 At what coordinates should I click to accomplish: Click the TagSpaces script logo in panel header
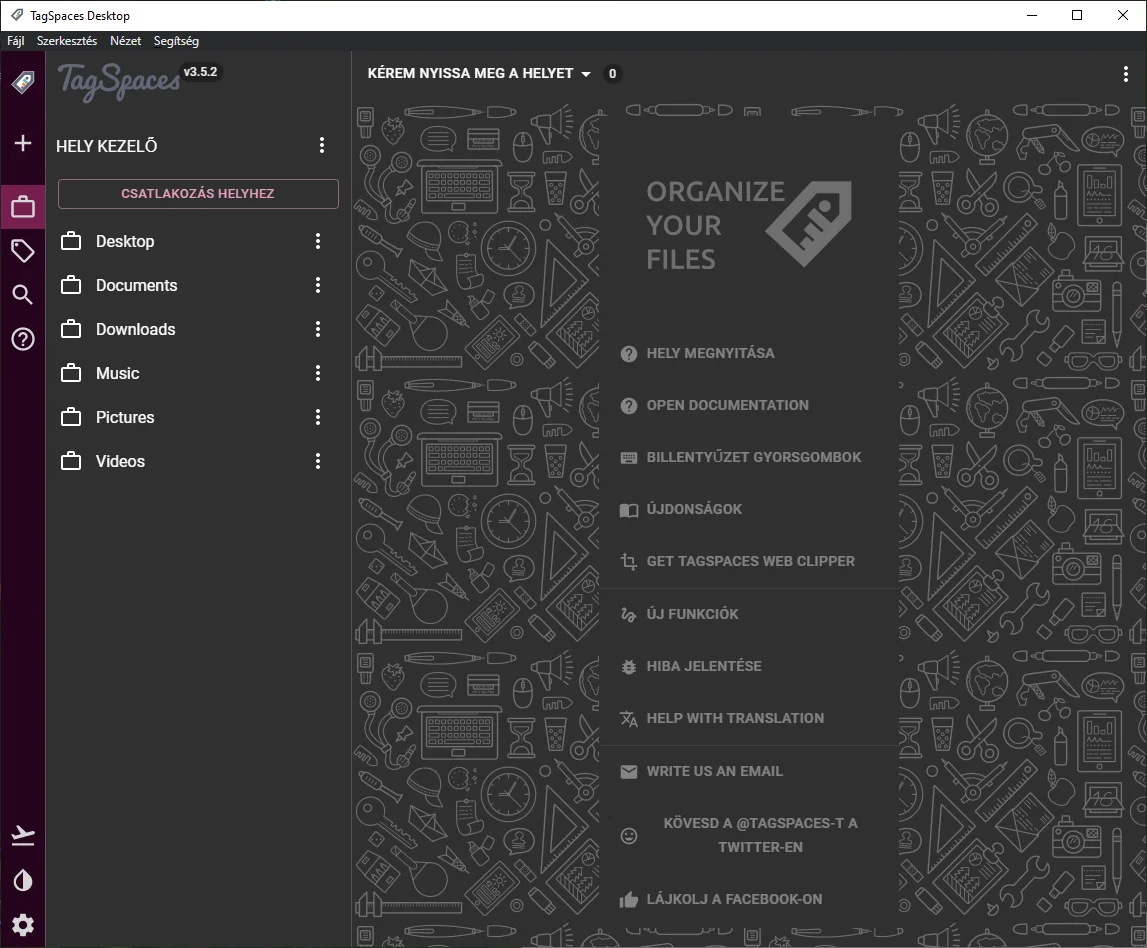tap(119, 81)
